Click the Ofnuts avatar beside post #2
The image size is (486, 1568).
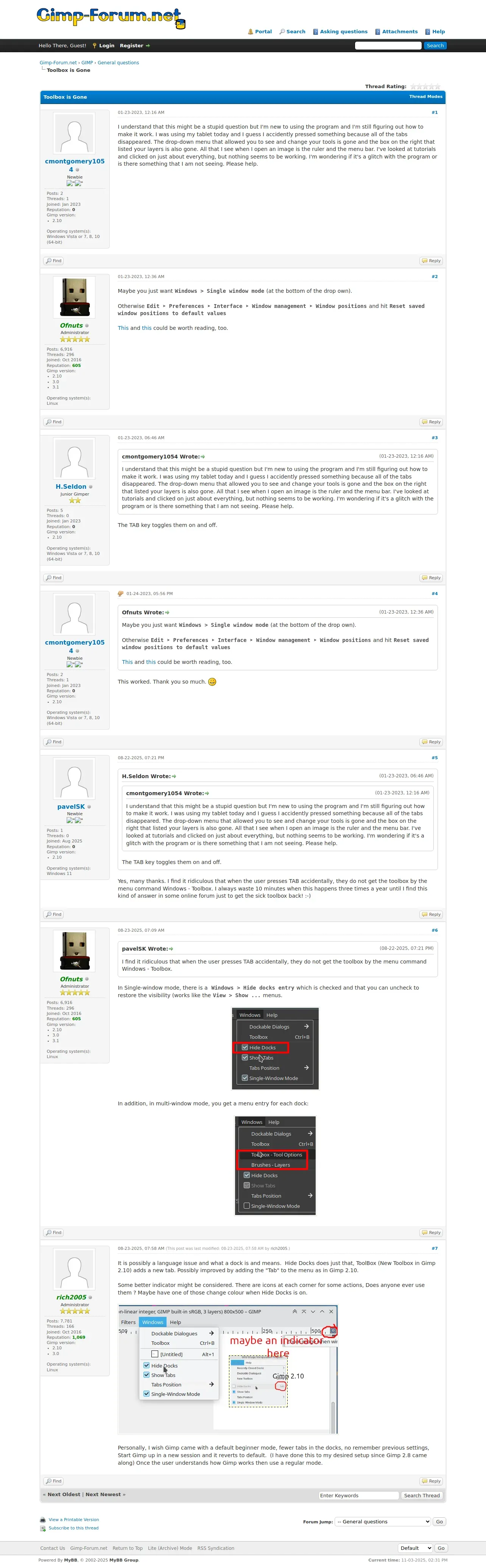click(x=74, y=298)
